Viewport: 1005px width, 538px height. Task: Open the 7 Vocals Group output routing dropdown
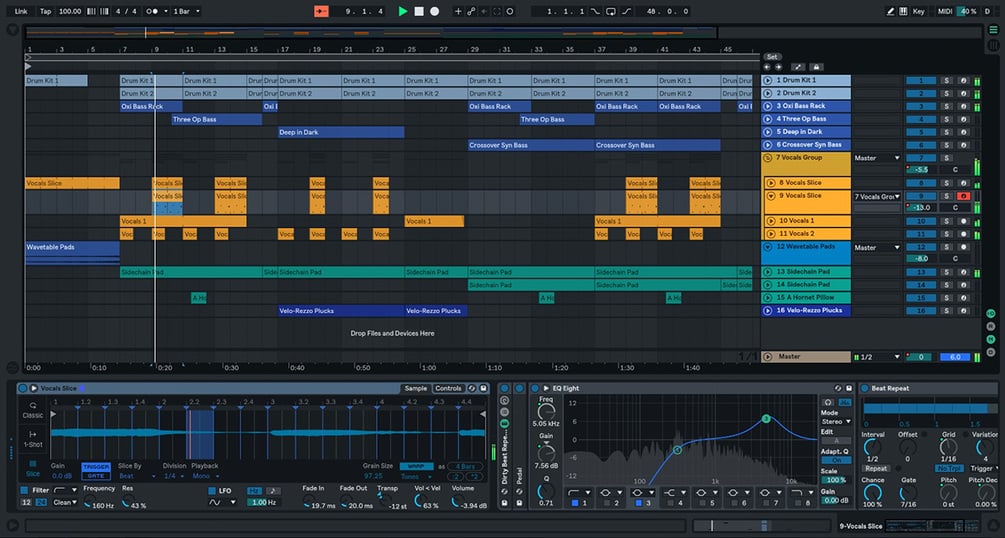[876, 158]
